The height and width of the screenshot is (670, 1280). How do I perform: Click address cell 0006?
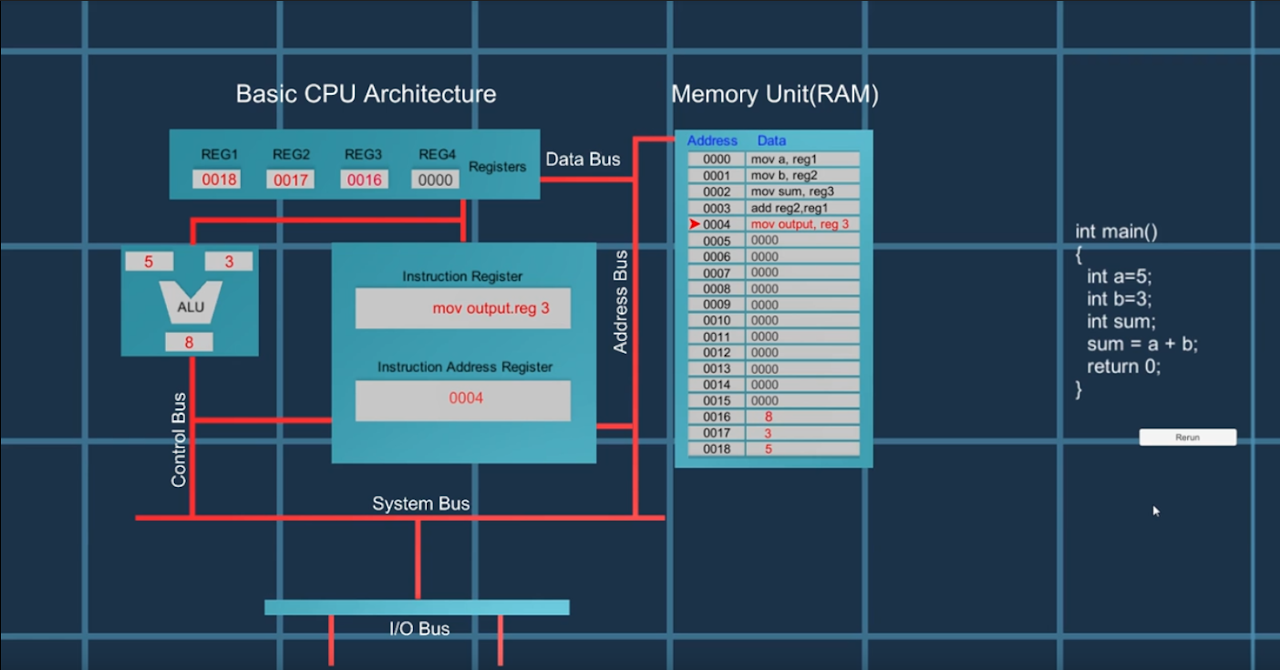[716, 256]
